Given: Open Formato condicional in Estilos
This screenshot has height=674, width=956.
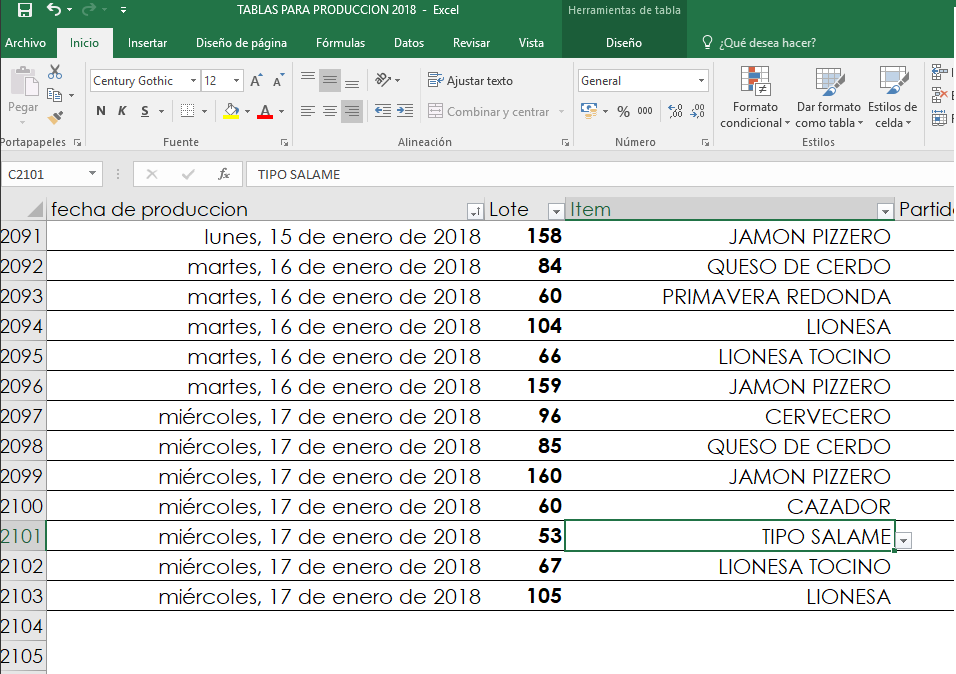Looking at the screenshot, I should (x=753, y=97).
